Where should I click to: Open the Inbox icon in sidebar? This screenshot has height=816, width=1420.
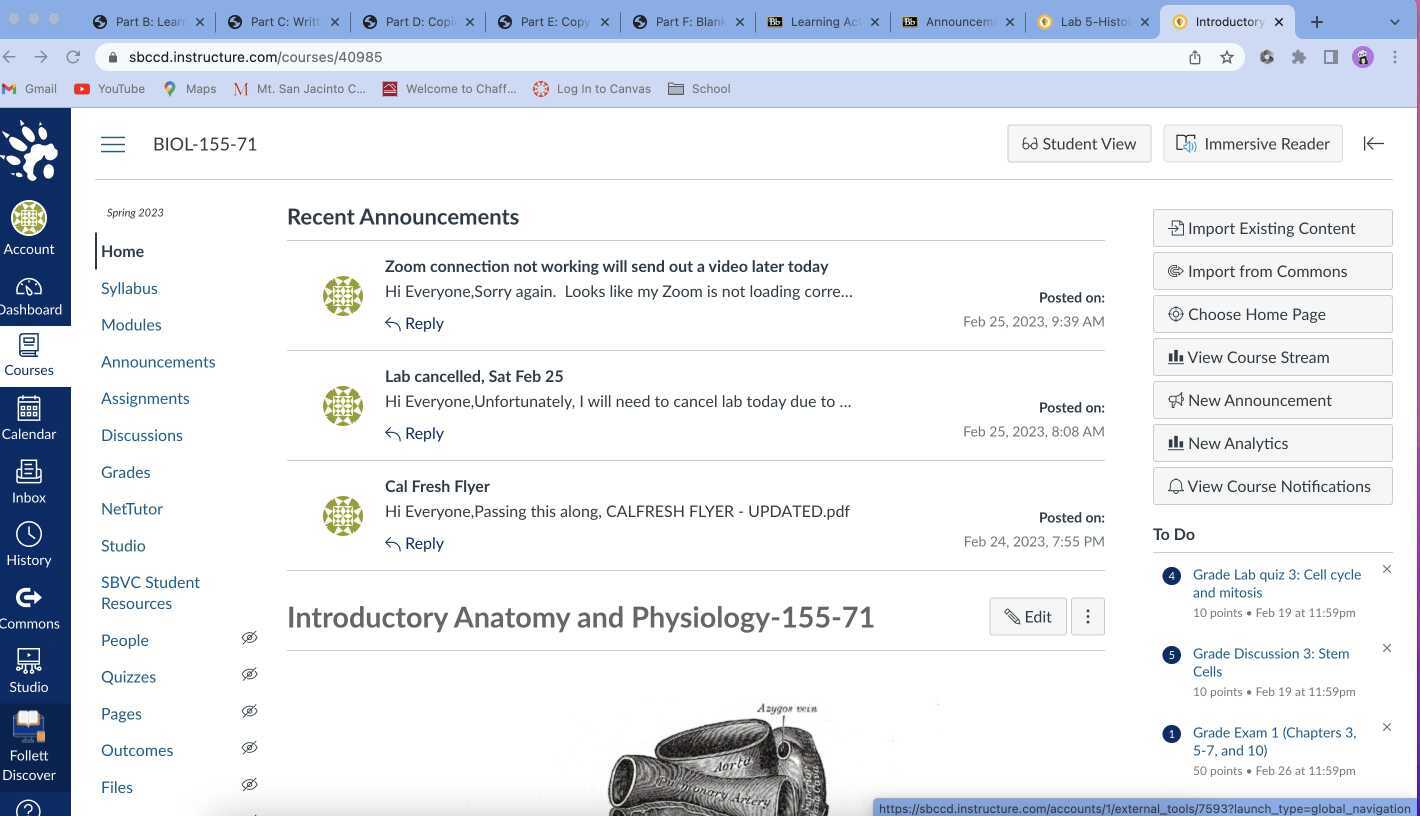(x=29, y=481)
